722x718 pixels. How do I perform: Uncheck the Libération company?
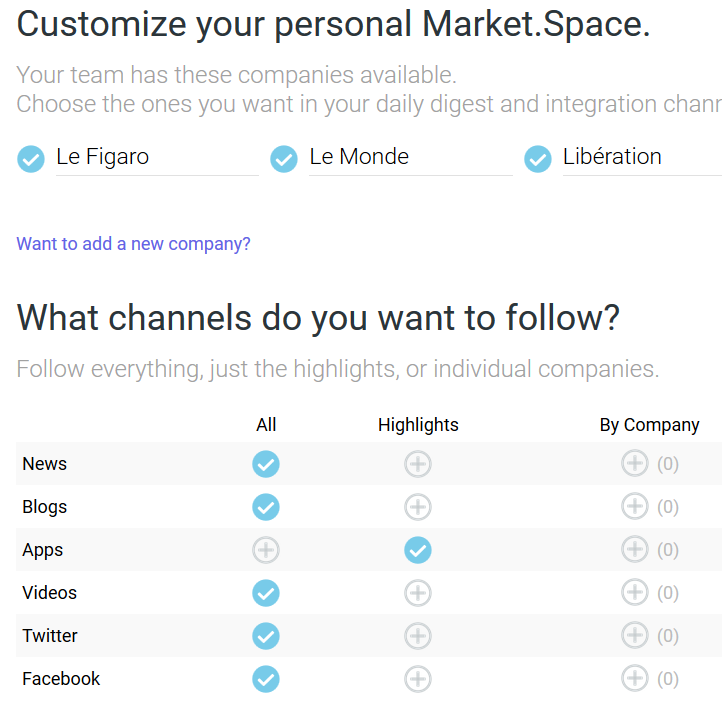tap(537, 159)
